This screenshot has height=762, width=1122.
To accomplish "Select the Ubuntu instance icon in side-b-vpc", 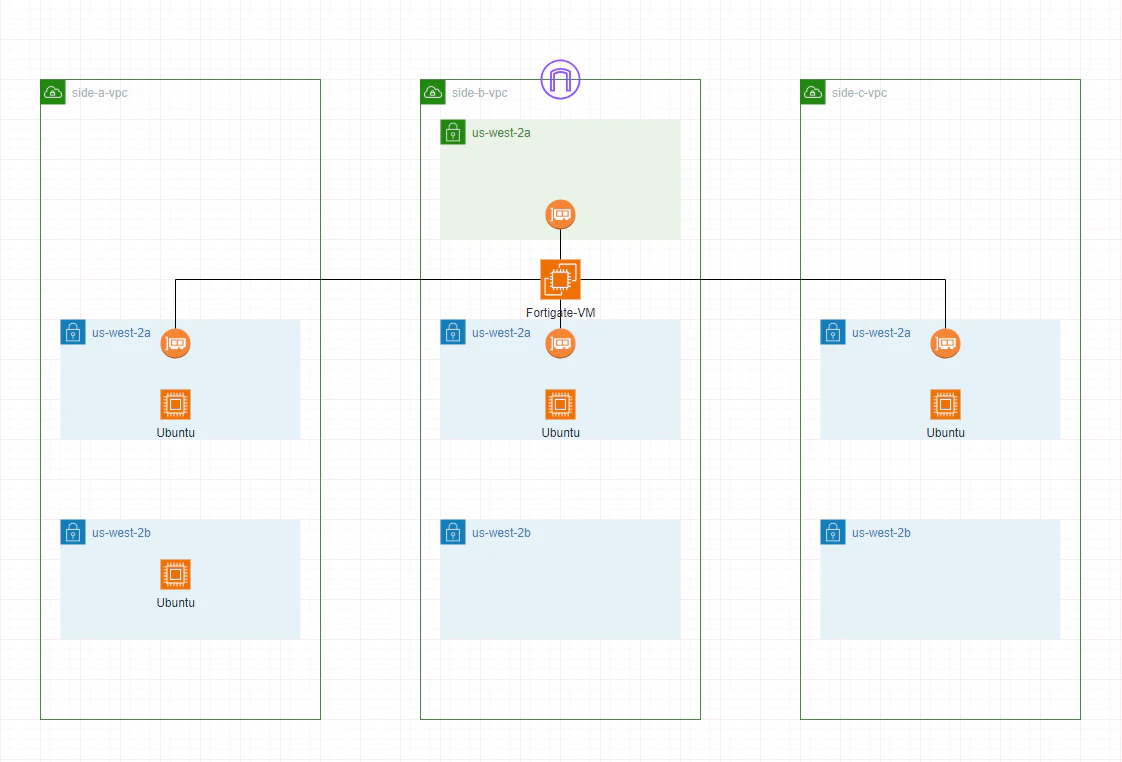I will tap(560, 404).
